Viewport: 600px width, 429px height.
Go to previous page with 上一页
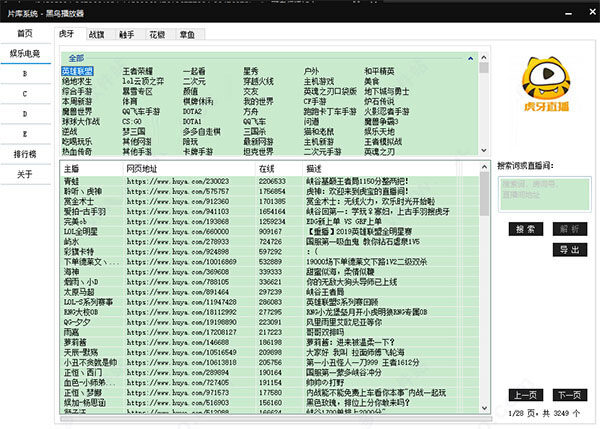(526, 395)
